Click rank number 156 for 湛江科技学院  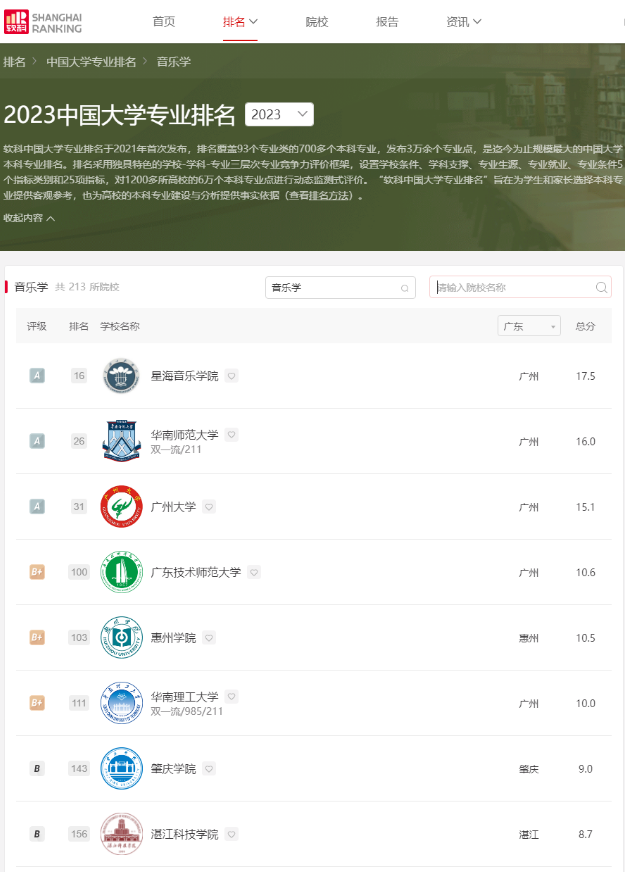pyautogui.click(x=79, y=834)
